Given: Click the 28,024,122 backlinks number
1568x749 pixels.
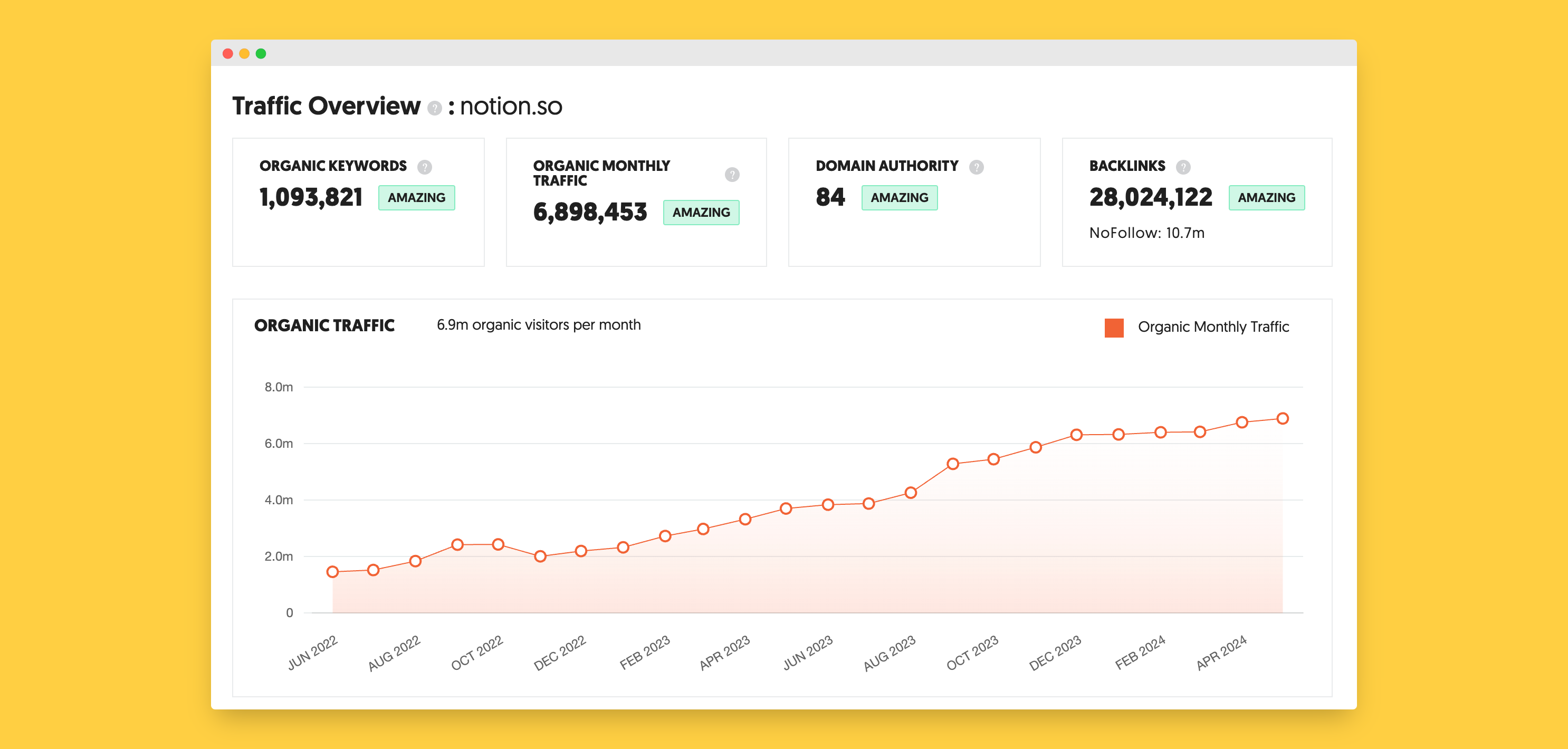Looking at the screenshot, I should click(x=1151, y=197).
